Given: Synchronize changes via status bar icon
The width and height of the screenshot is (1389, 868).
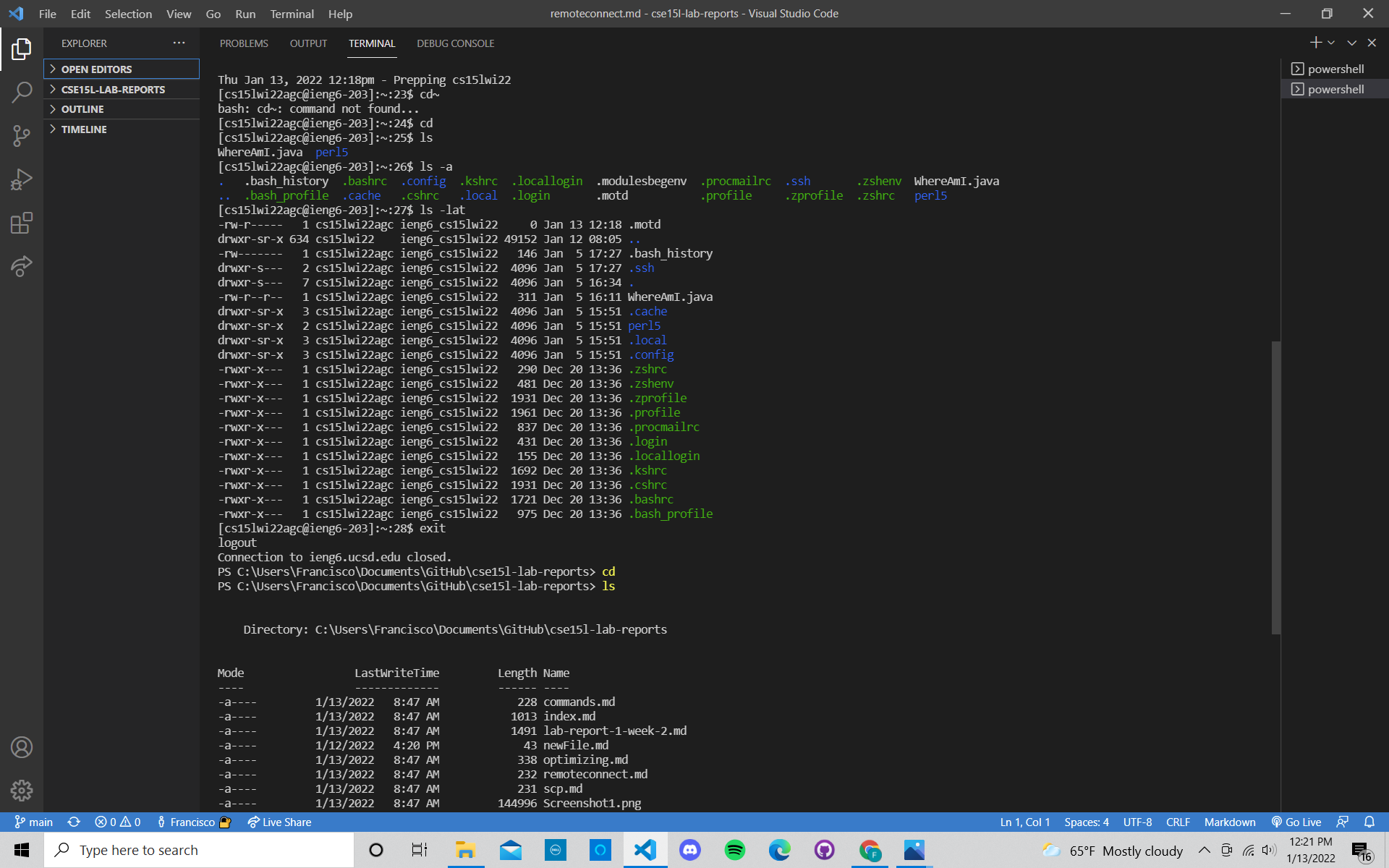Looking at the screenshot, I should (x=74, y=822).
